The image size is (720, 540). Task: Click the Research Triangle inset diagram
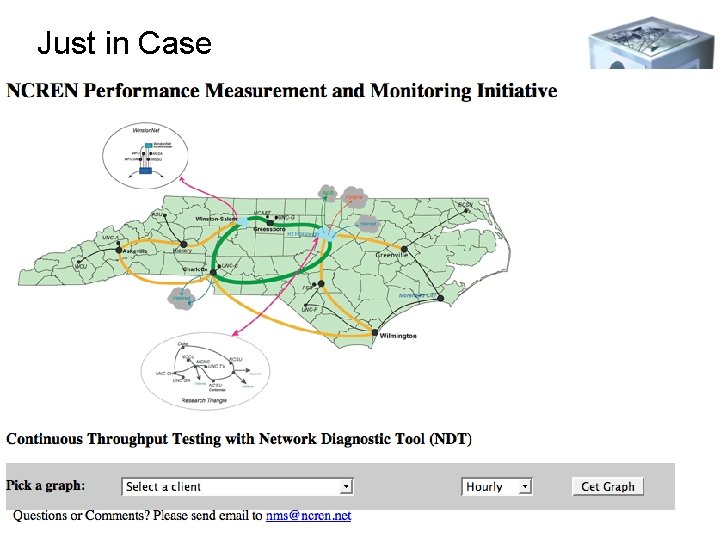point(205,372)
